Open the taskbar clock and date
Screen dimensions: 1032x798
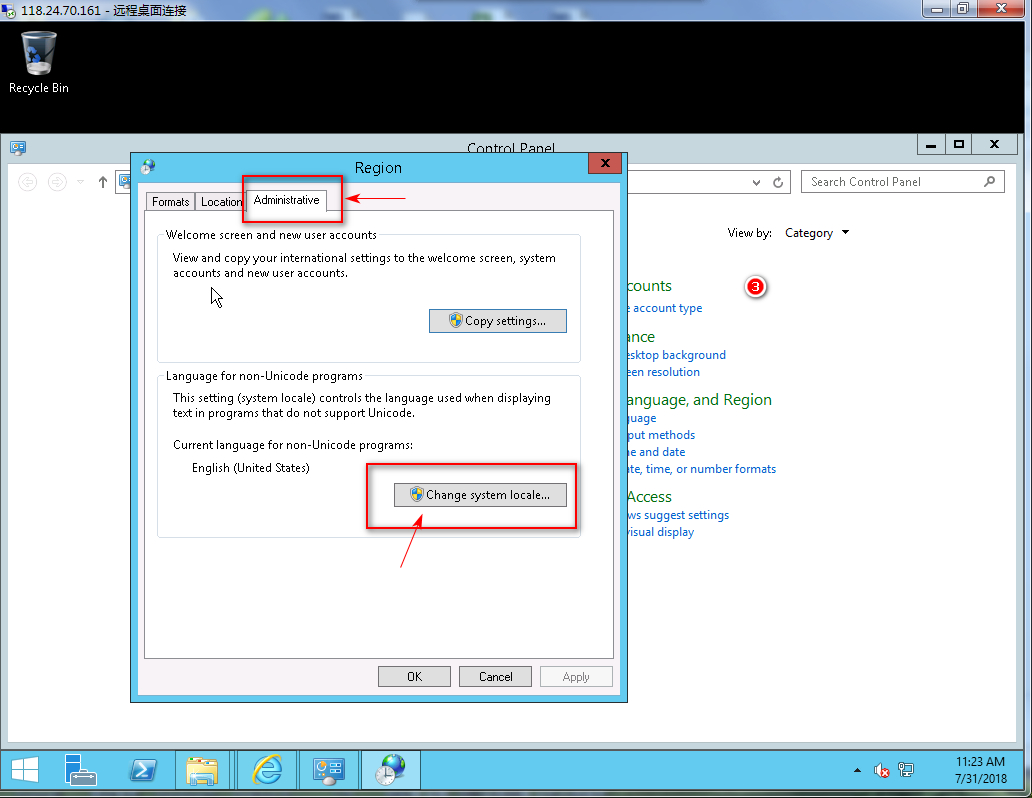pyautogui.click(x=979, y=769)
